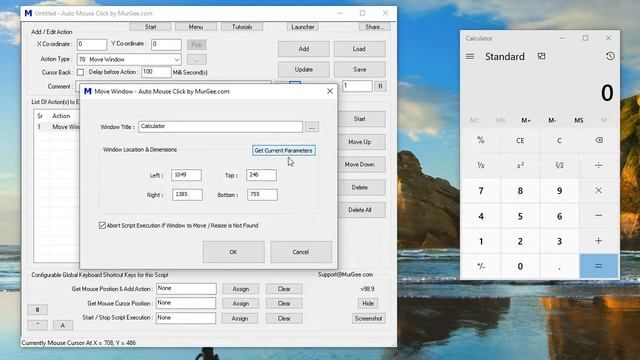
Task: Toggle Calculator keep-on-top icon beside Standard
Action: tap(542, 56)
